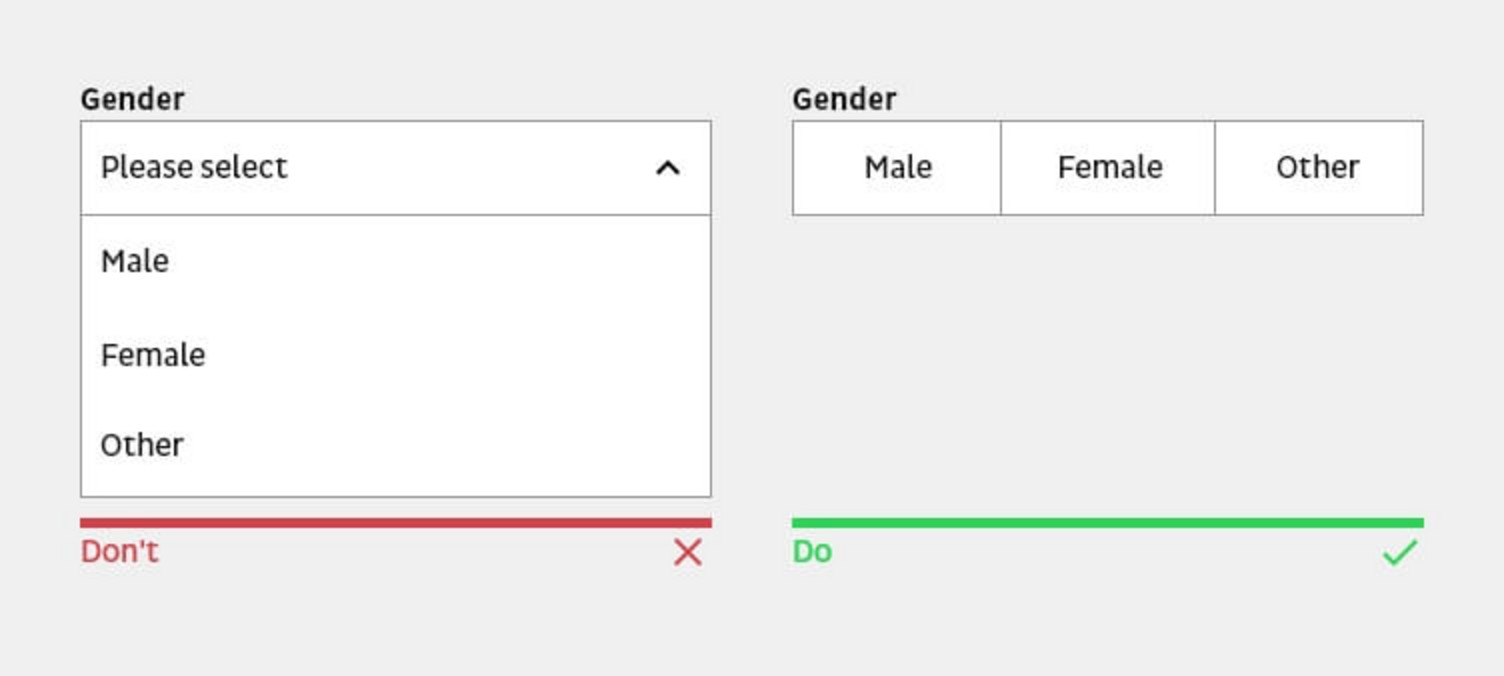The image size is (1504, 676).
Task: Select Male from the dropdown options
Action: click(x=135, y=261)
